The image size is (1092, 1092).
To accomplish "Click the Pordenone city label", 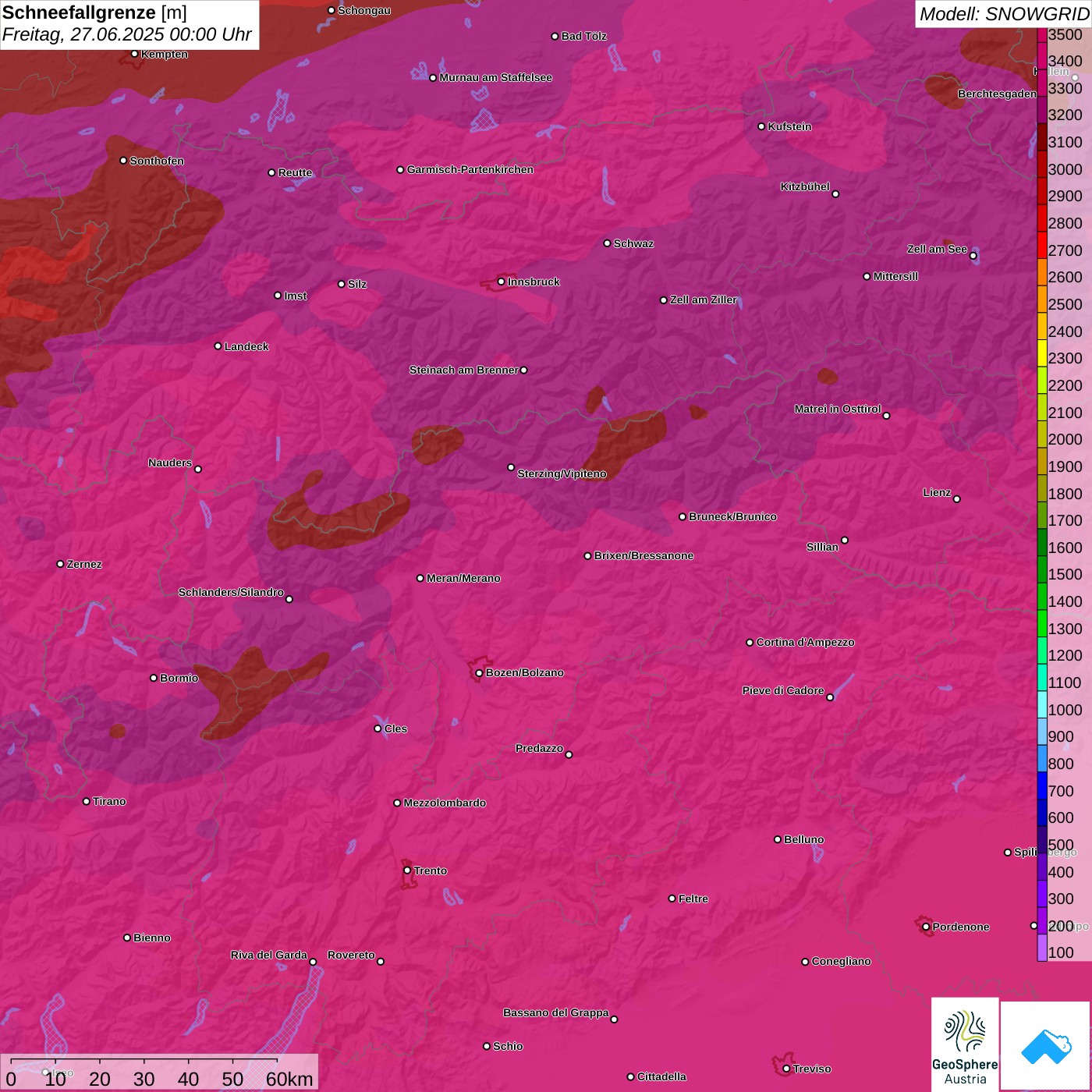I will coord(961,927).
